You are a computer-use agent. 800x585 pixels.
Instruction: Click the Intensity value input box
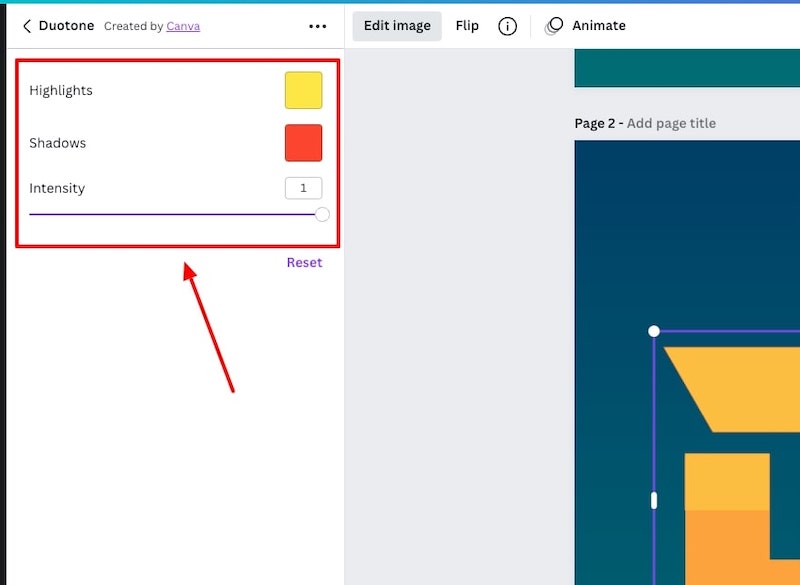(303, 188)
